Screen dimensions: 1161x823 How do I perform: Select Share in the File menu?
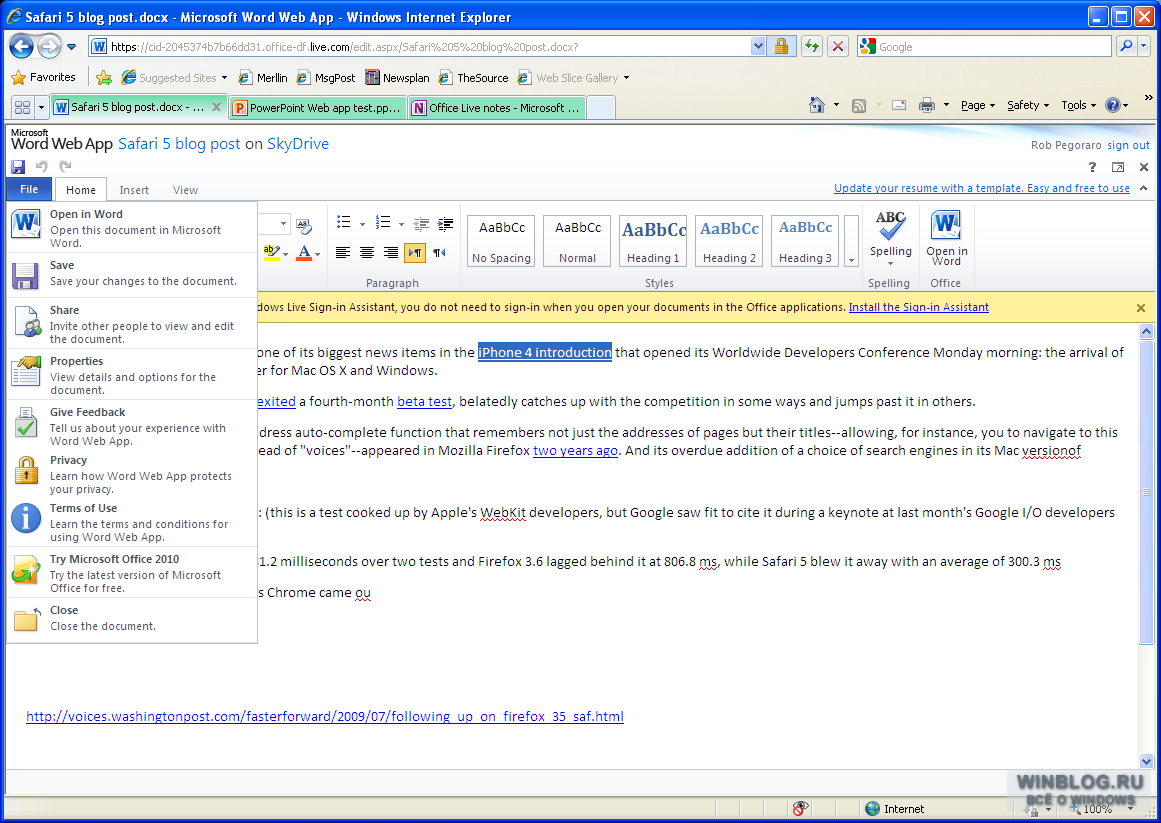(132, 323)
